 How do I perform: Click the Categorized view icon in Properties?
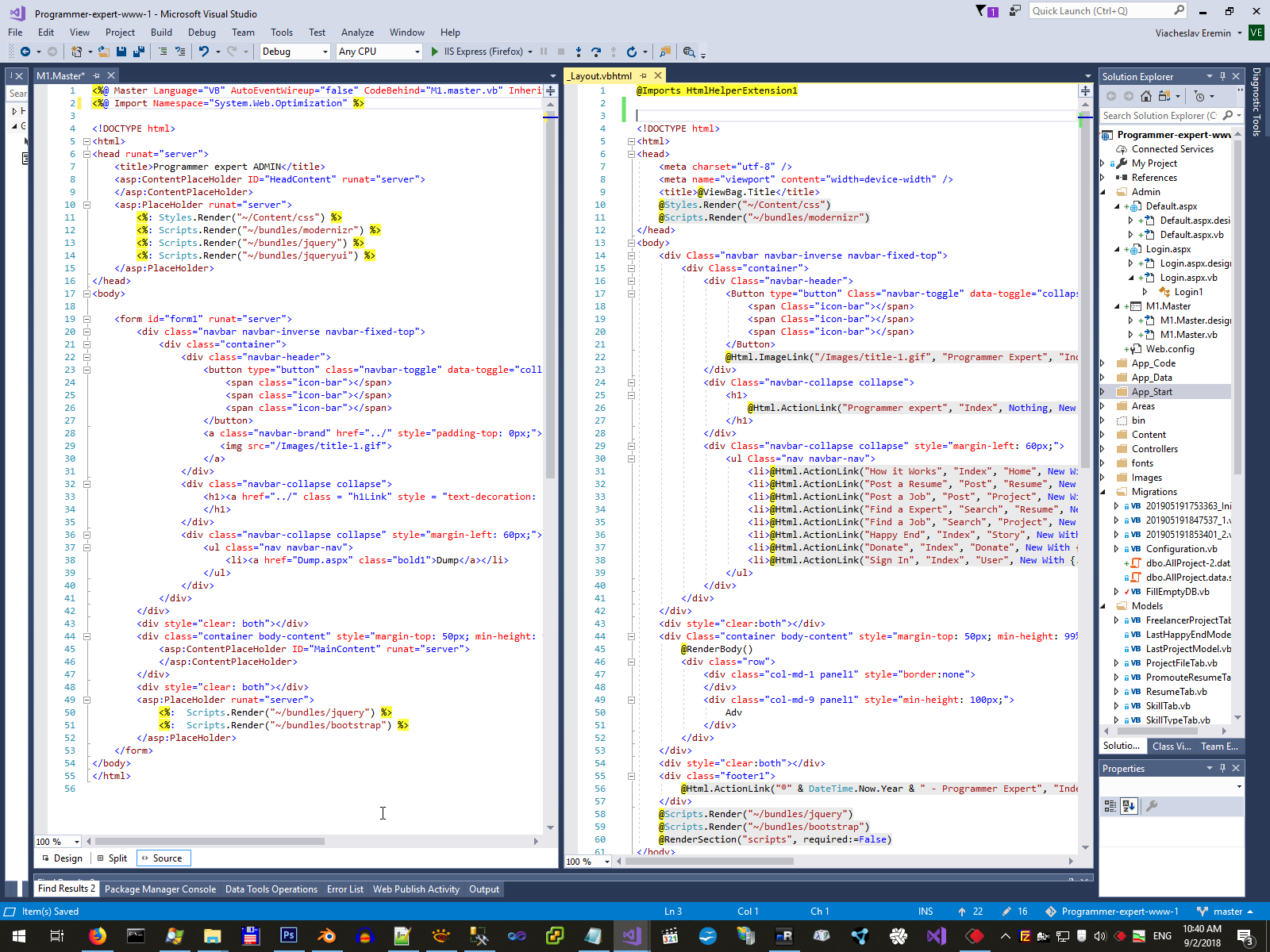[x=1110, y=806]
